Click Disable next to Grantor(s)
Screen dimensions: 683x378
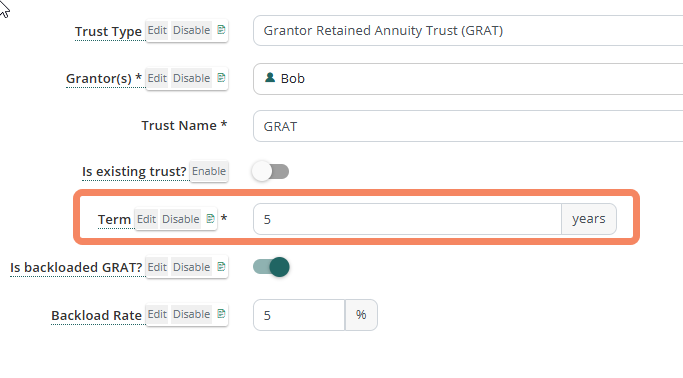pos(192,78)
